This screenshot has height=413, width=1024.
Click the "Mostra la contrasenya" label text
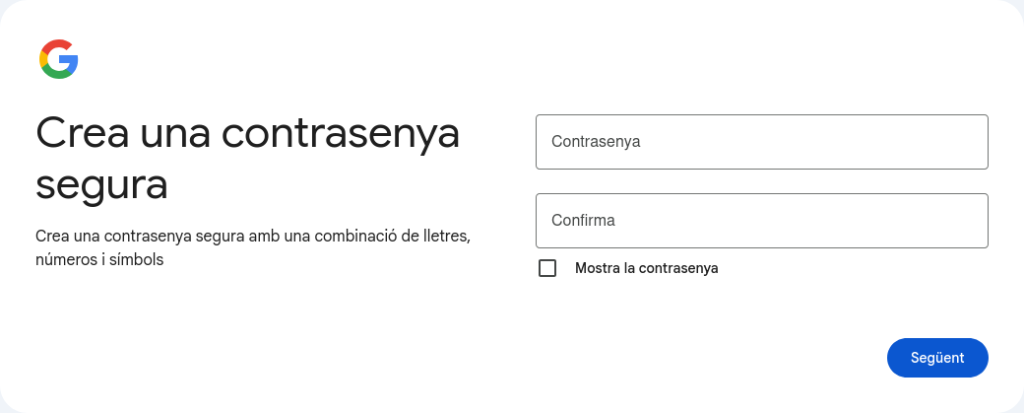tap(646, 268)
